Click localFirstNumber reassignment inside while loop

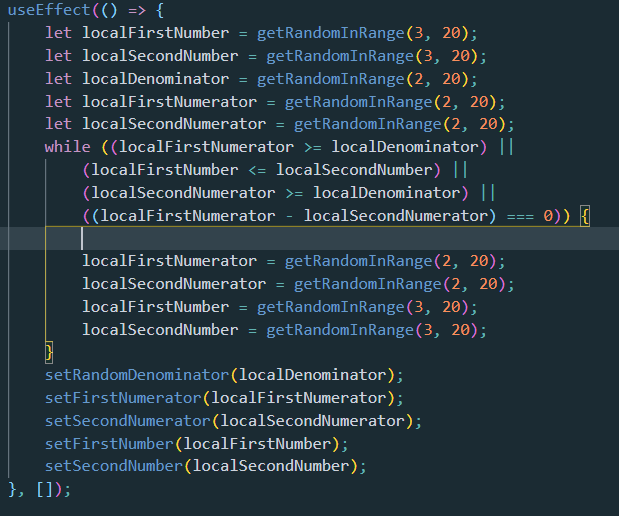tap(156, 307)
